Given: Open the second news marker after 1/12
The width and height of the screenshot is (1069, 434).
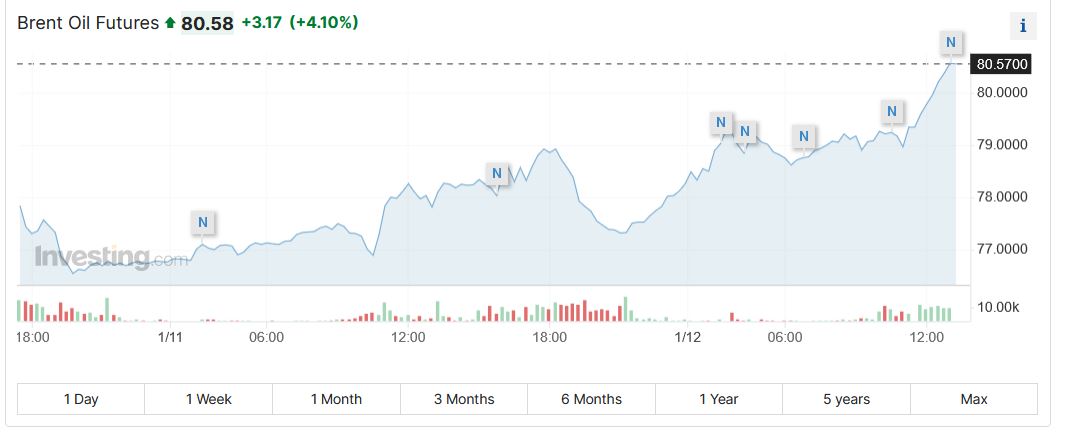Looking at the screenshot, I should (745, 130).
